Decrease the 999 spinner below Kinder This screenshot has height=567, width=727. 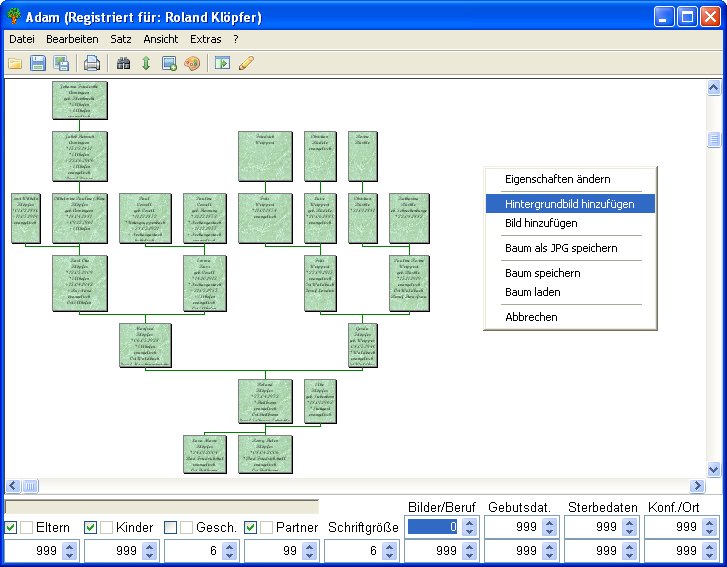coord(149,555)
